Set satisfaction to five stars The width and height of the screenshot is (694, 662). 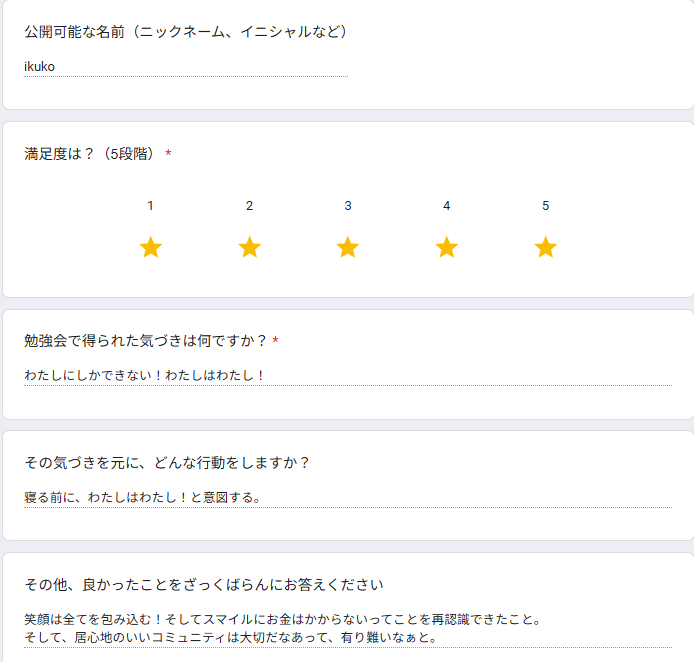pyautogui.click(x=546, y=247)
